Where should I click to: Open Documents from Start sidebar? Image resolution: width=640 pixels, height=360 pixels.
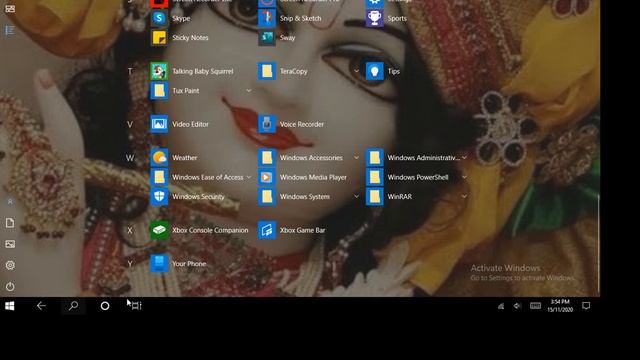coord(10,223)
